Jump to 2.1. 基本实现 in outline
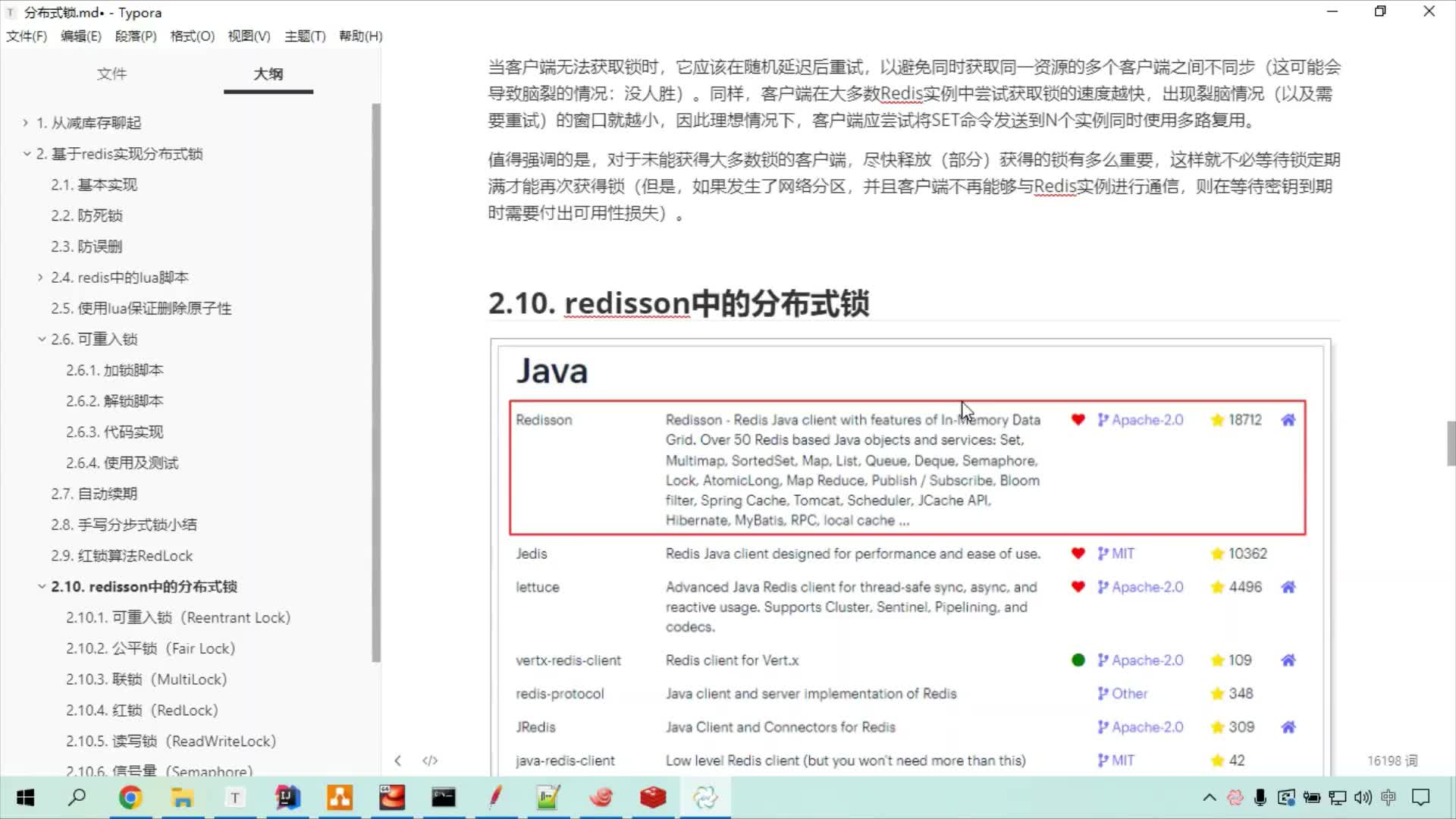The height and width of the screenshot is (819, 1456). (94, 184)
